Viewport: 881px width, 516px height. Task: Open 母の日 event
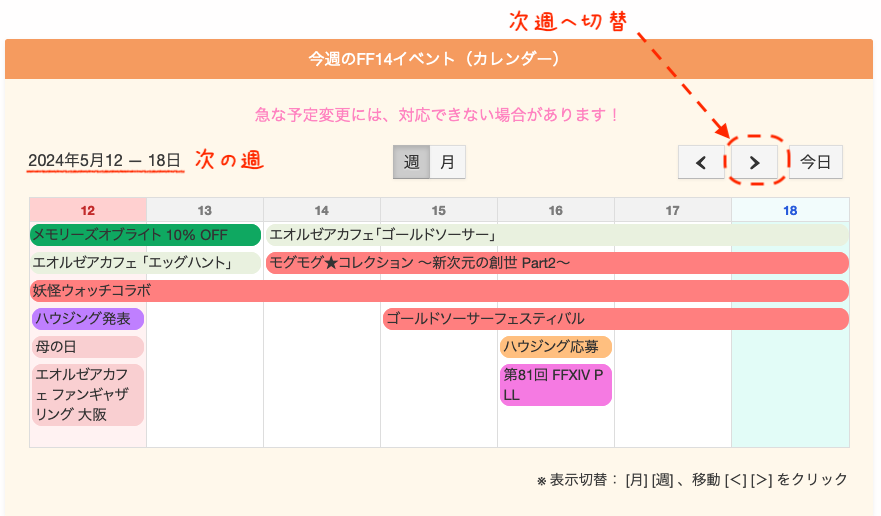[x=88, y=347]
